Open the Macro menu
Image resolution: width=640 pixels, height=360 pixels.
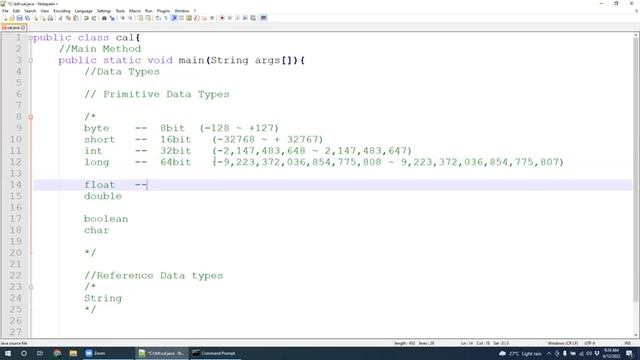135,11
